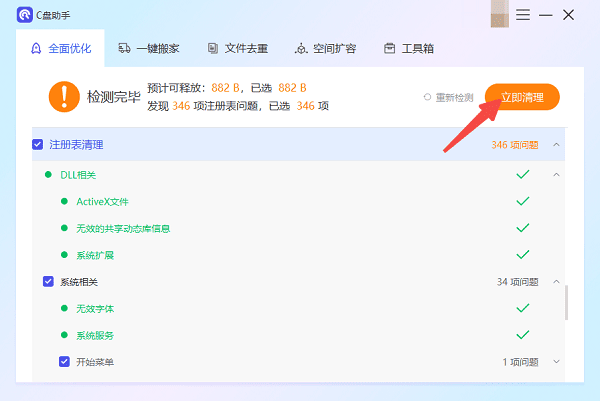Collapse the 系统相关 group chevron
Image resolution: width=600 pixels, height=401 pixels.
coord(556,282)
